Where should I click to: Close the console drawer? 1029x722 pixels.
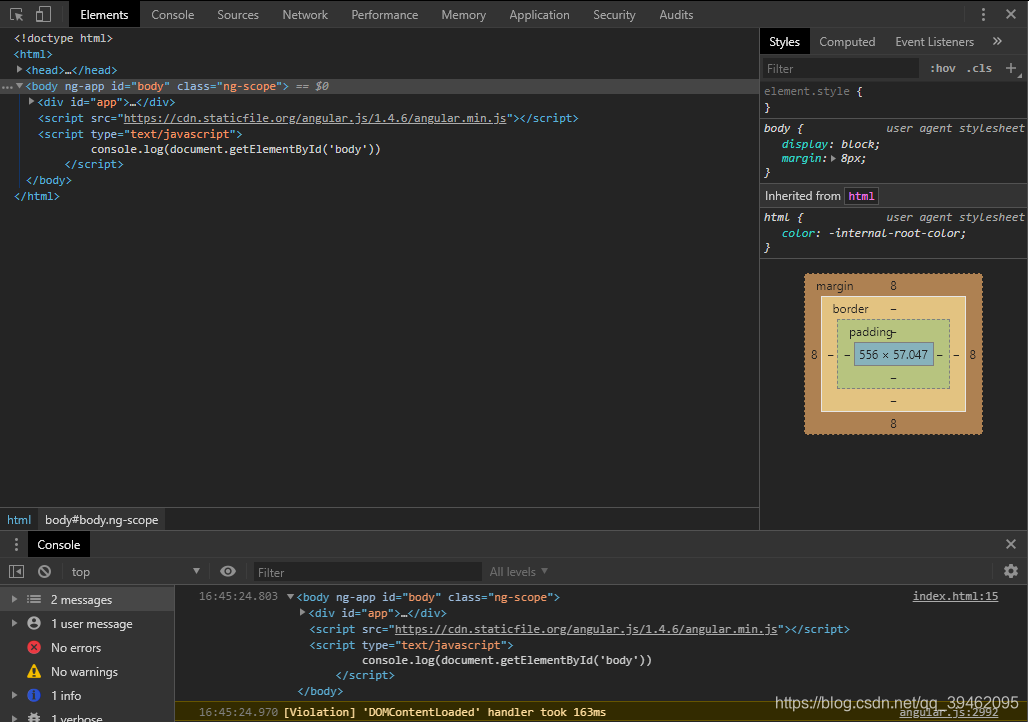coord(1011,544)
